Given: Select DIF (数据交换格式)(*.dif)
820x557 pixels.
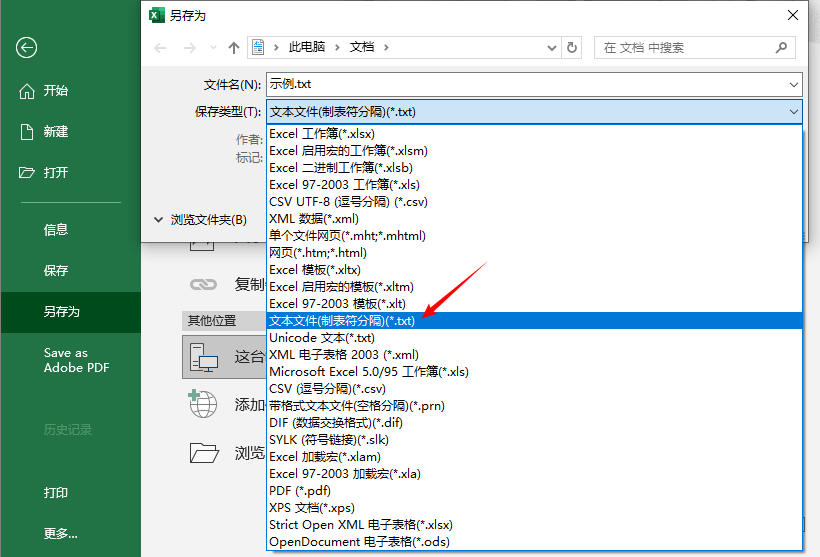Looking at the screenshot, I should pos(534,423).
